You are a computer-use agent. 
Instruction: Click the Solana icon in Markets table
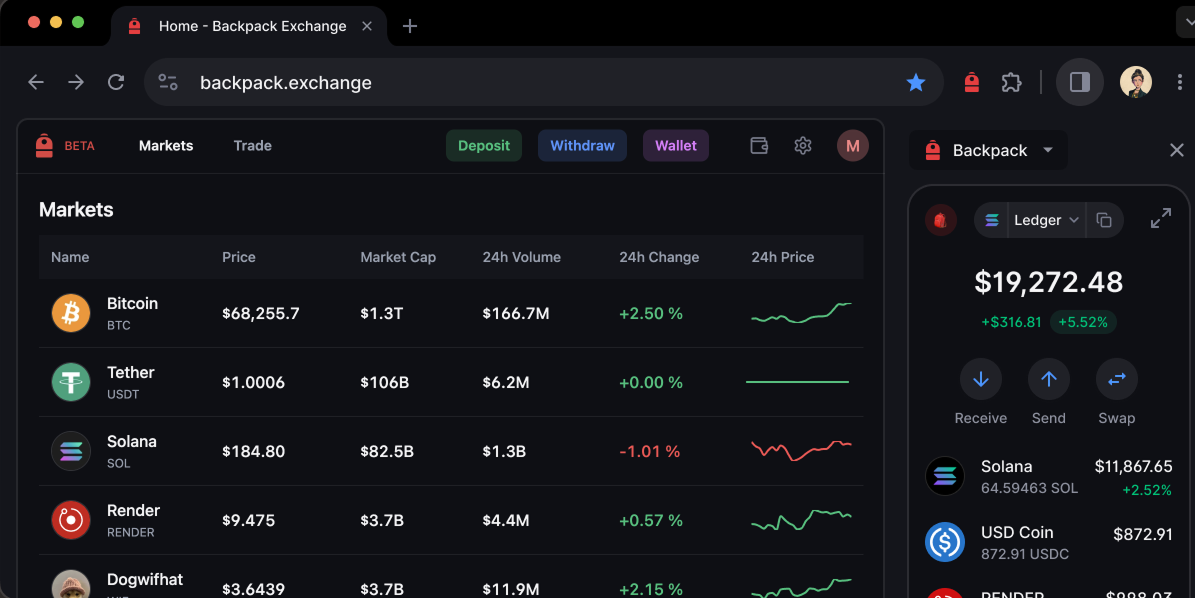click(x=71, y=451)
